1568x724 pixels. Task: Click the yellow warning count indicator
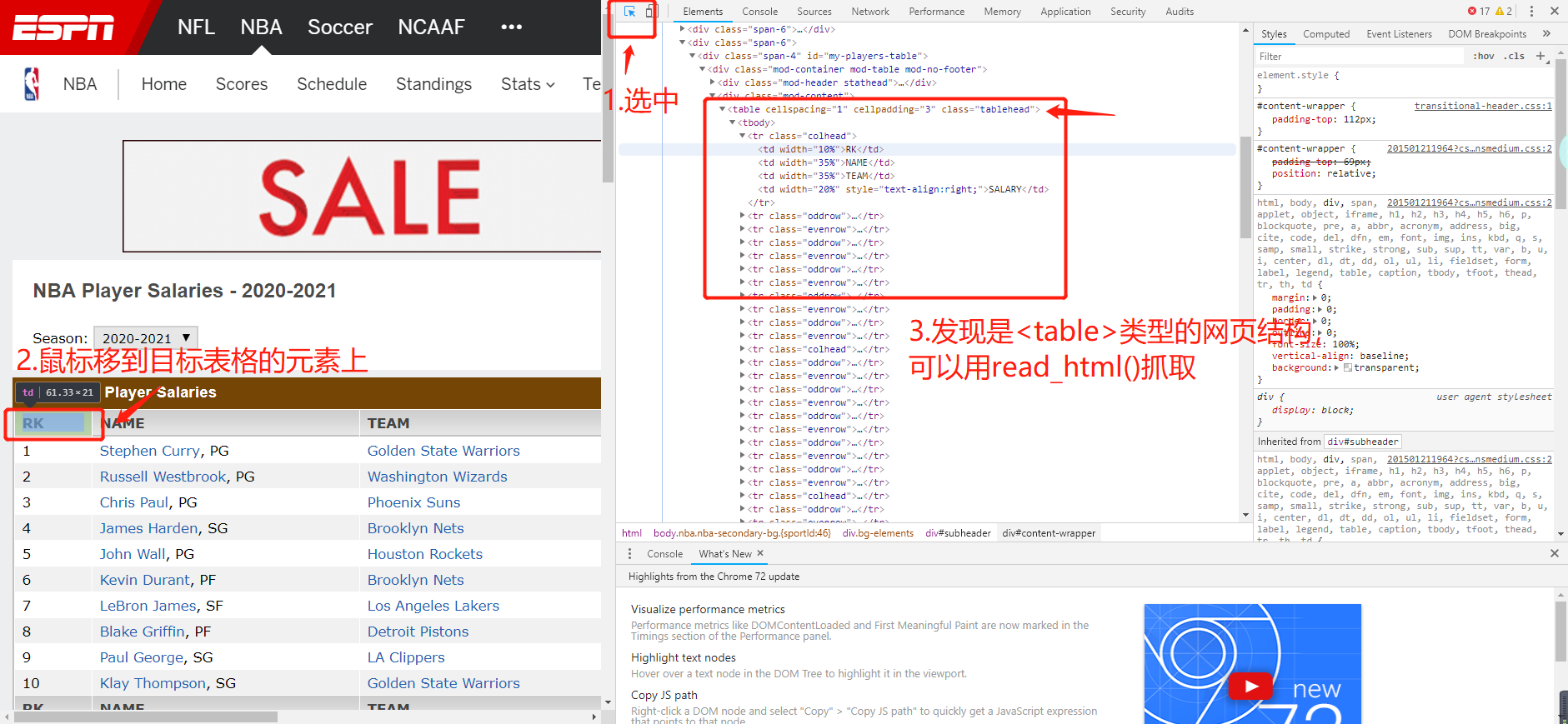(x=1504, y=11)
